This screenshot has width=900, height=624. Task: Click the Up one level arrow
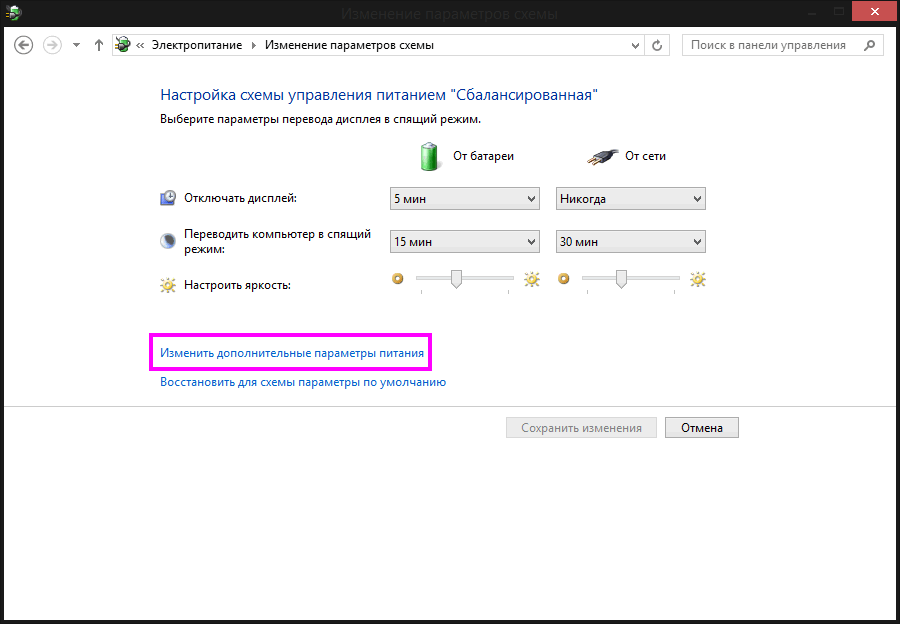coord(98,45)
